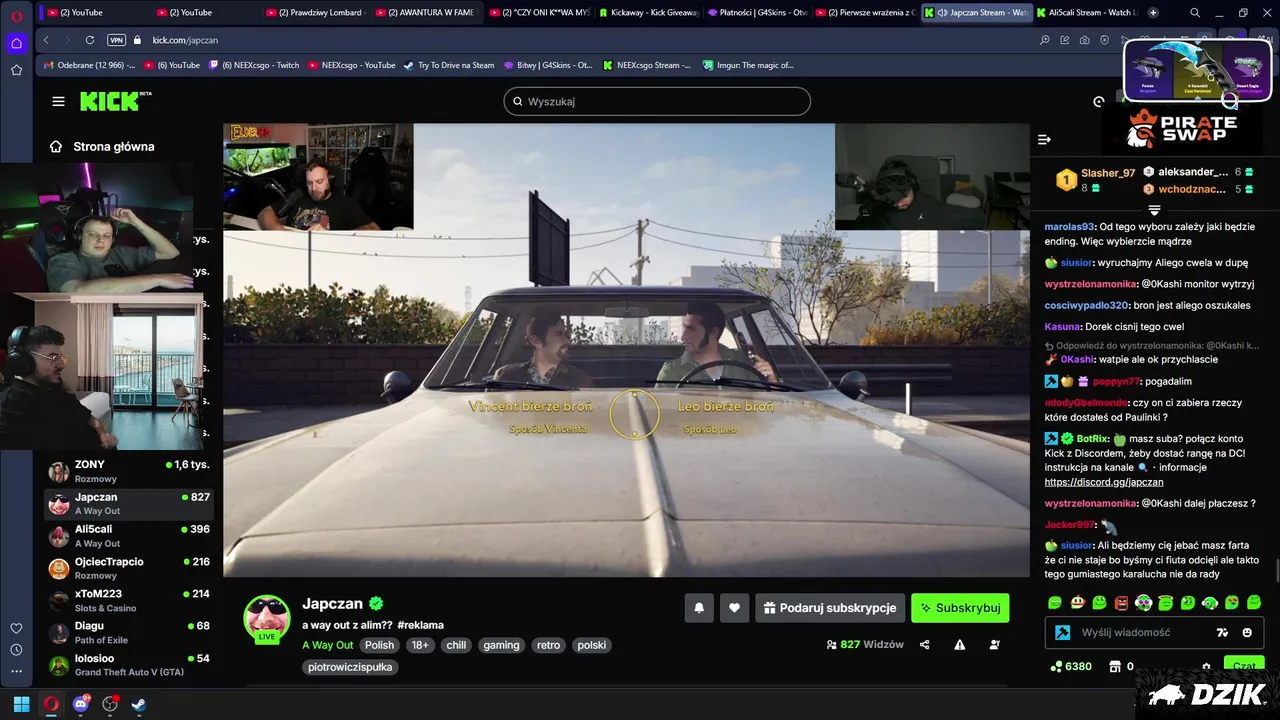Screen dimensions: 1280x720
Task: Open a new browser tab
Action: tap(1153, 12)
